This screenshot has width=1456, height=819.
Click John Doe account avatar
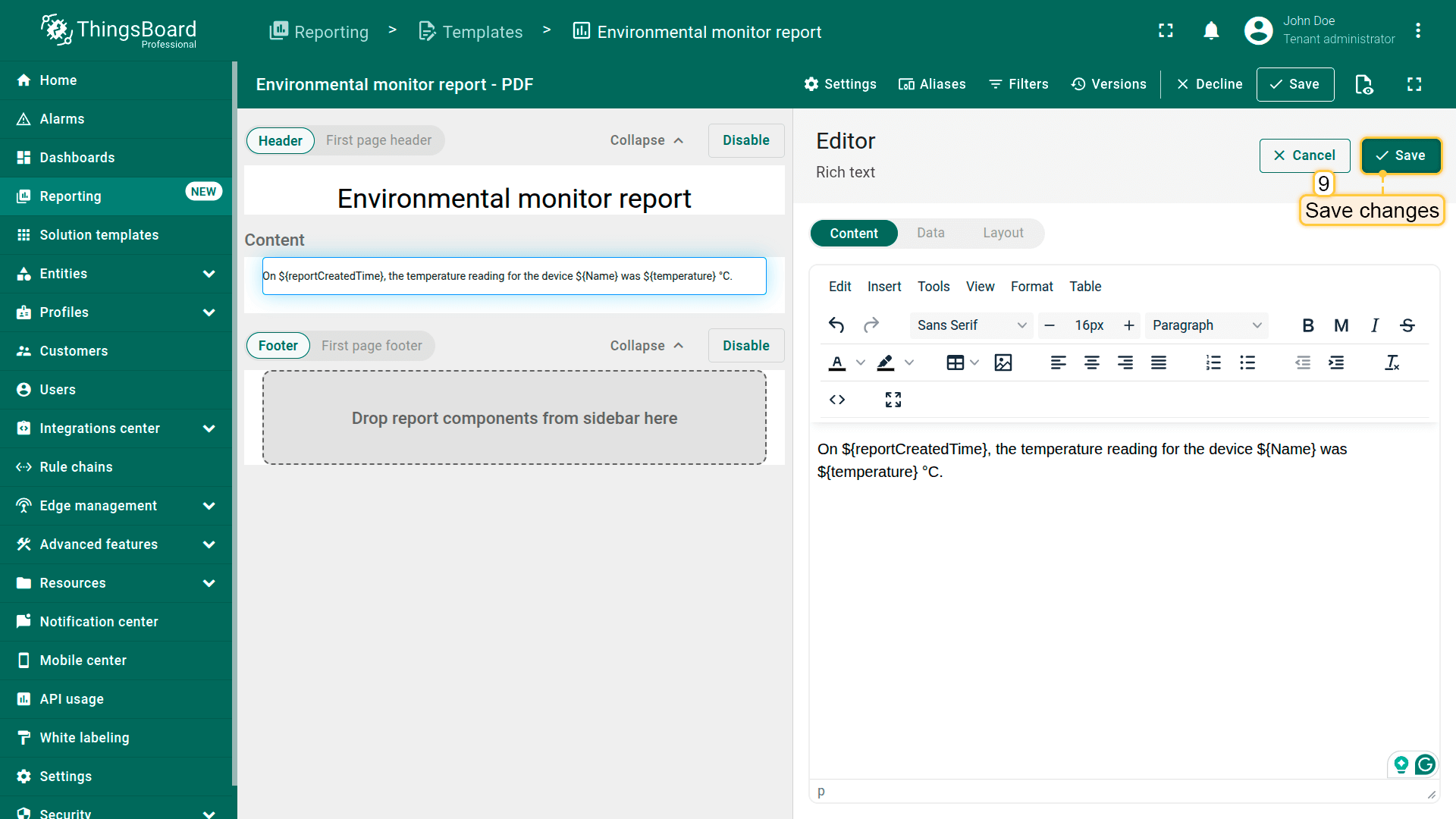pos(1259,30)
